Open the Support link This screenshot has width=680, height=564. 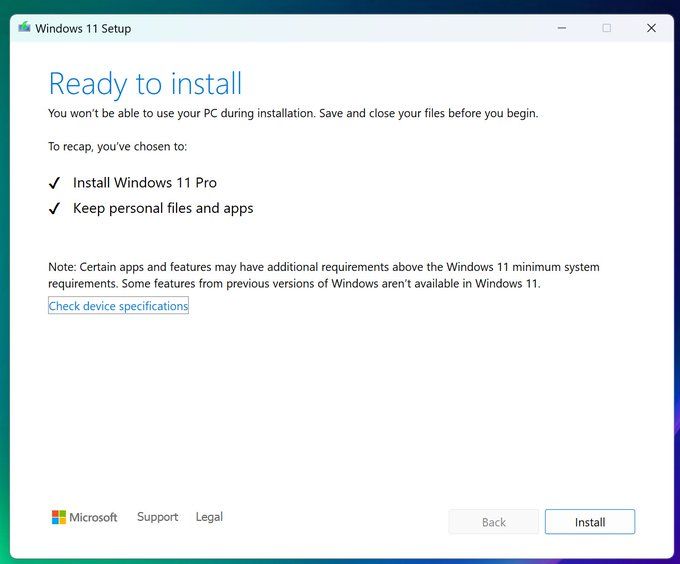tap(157, 517)
